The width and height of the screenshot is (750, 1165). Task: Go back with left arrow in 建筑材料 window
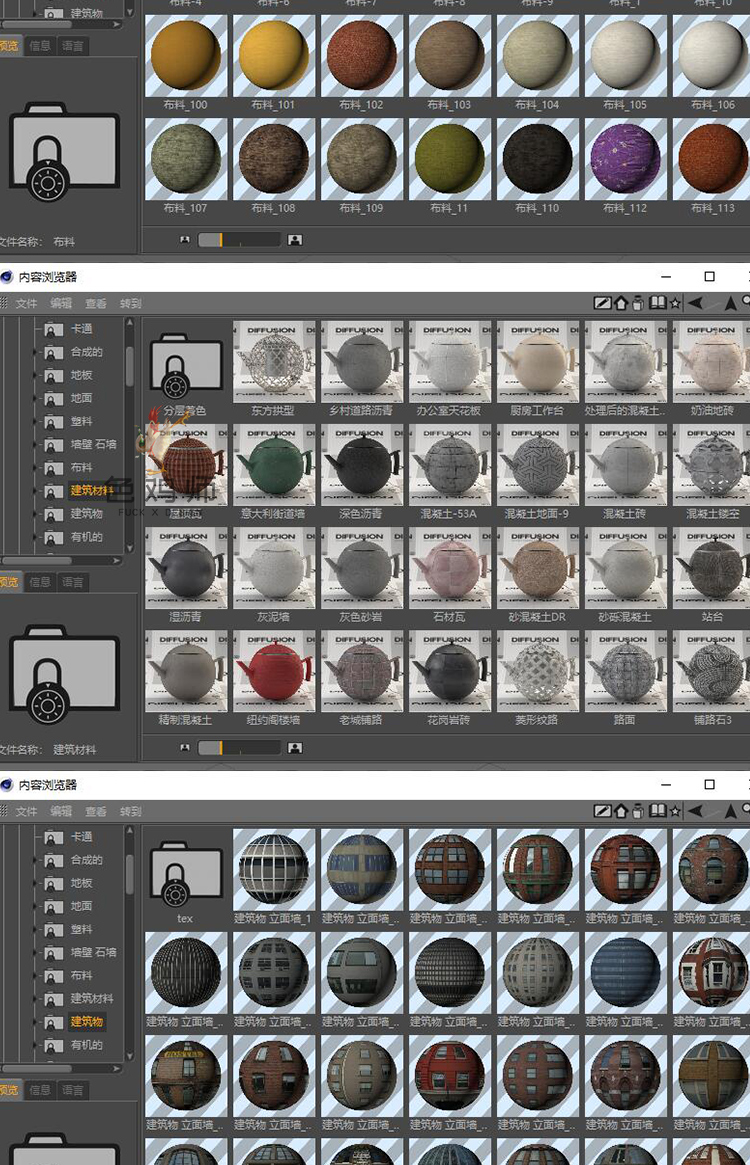tap(696, 302)
